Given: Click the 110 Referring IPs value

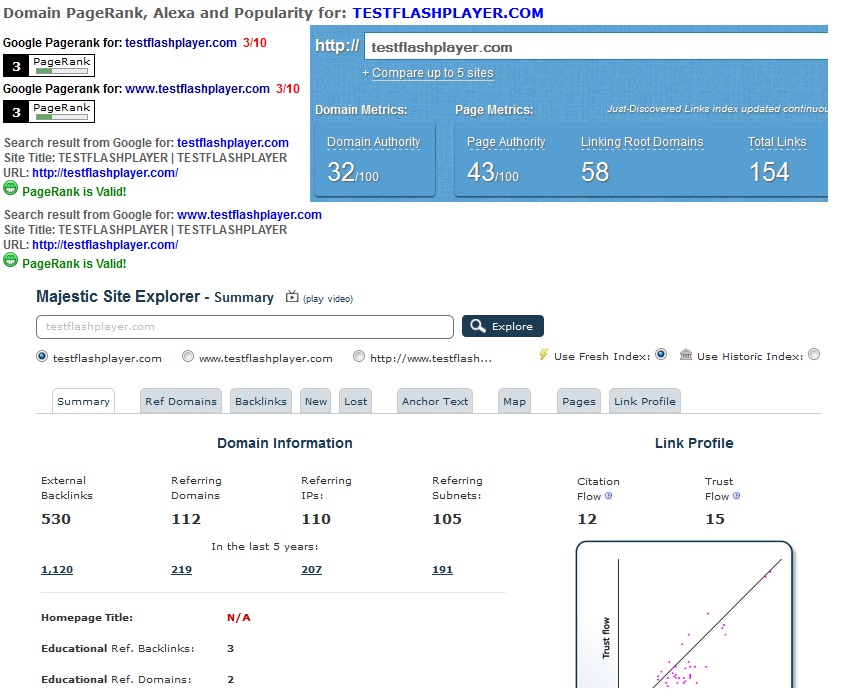Looking at the screenshot, I should 316,519.
